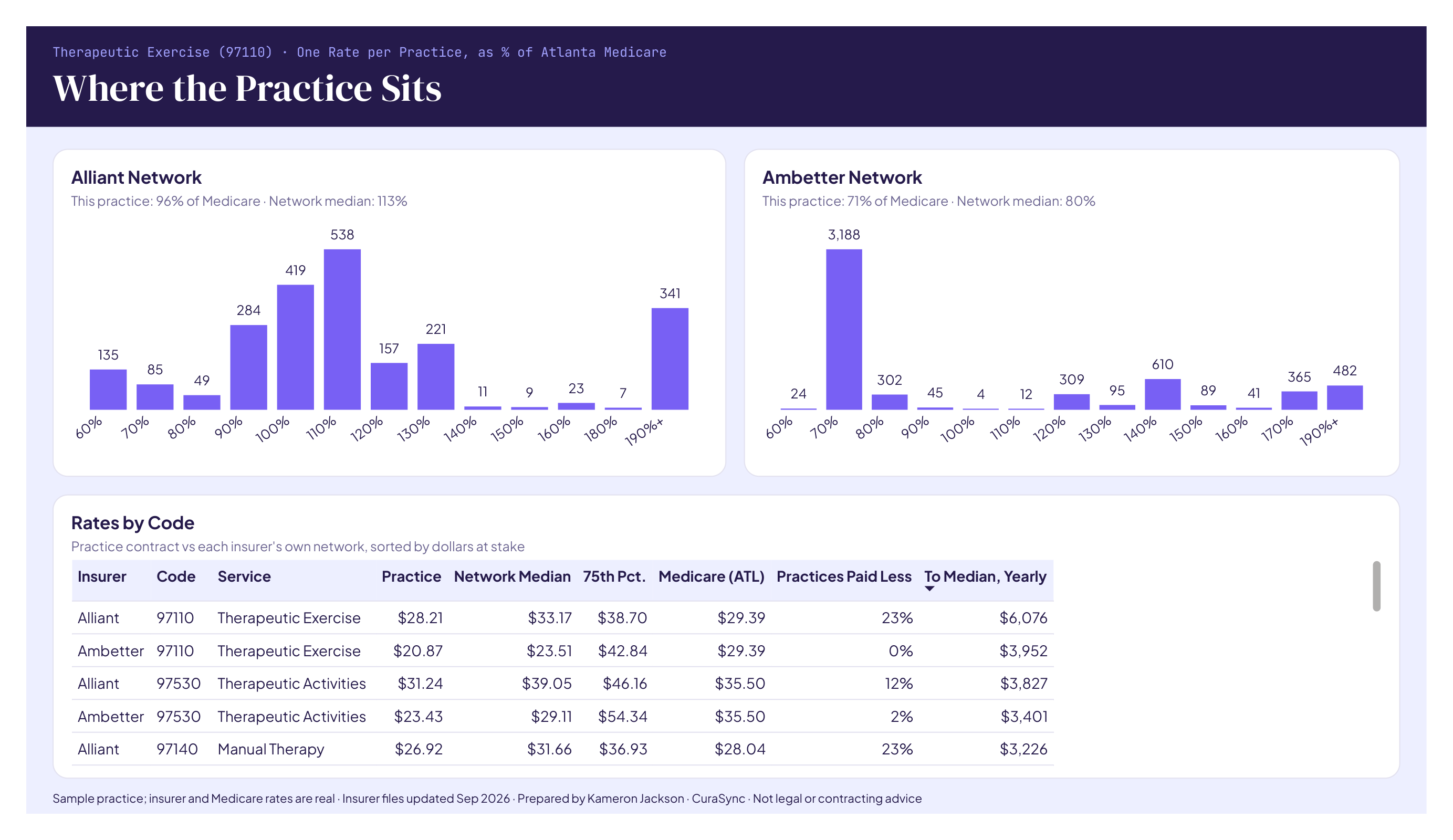Click the Where the Practice Sits title
The width and height of the screenshot is (1453, 840).
(x=247, y=88)
